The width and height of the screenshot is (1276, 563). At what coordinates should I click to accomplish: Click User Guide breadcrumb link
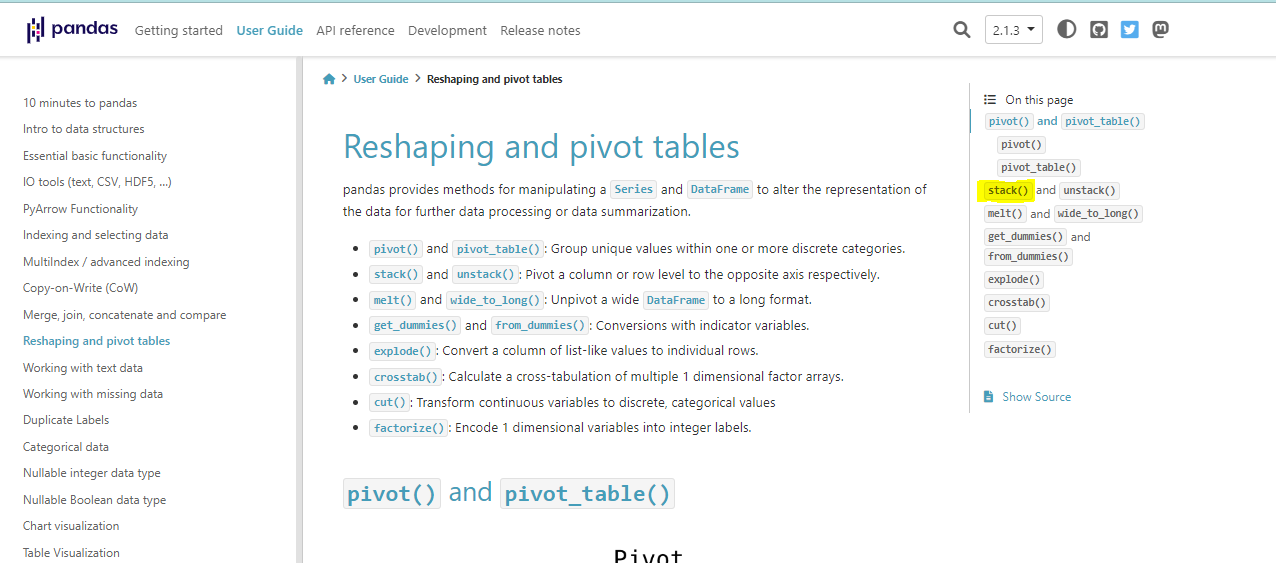(x=381, y=79)
